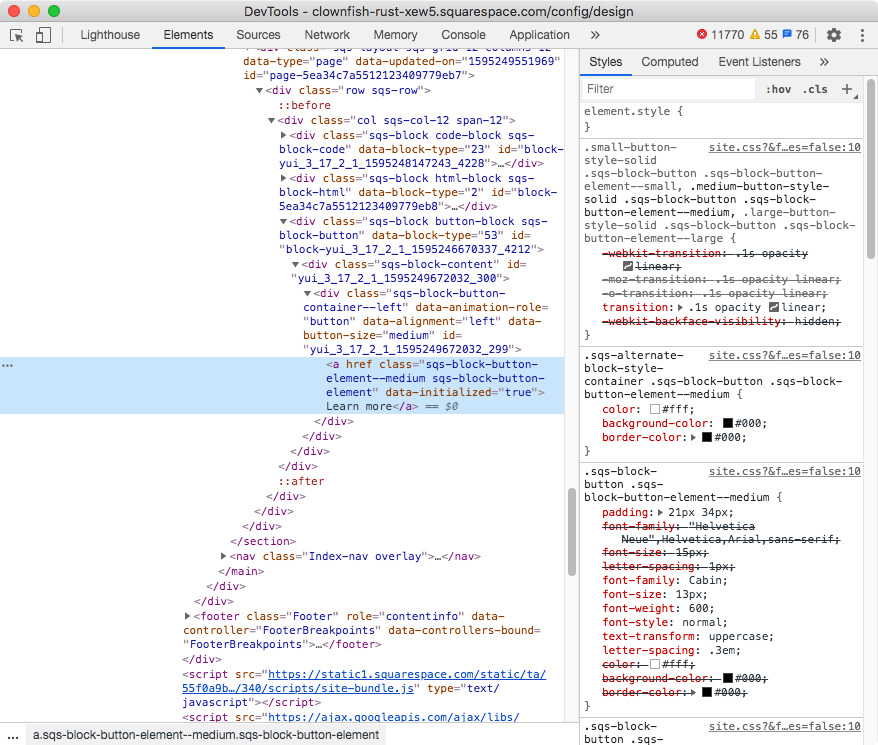This screenshot has height=745, width=878.
Task: Click the blue messages count icon
Action: (787, 34)
